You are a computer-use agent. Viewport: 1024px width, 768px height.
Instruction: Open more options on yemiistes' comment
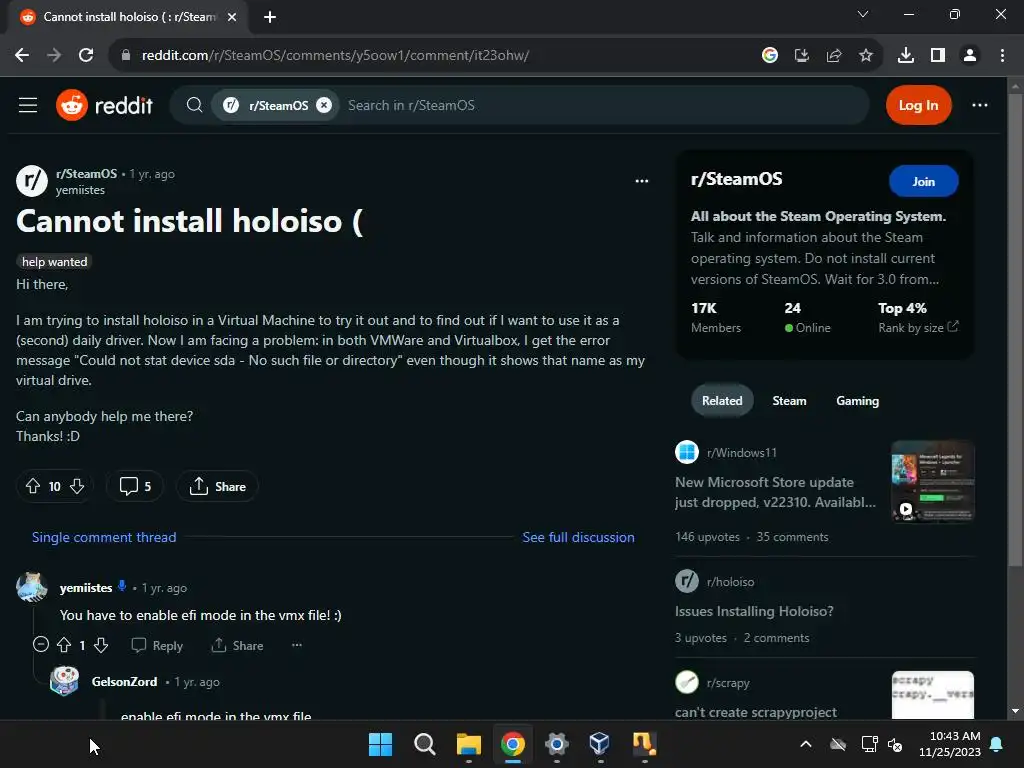pyautogui.click(x=296, y=645)
